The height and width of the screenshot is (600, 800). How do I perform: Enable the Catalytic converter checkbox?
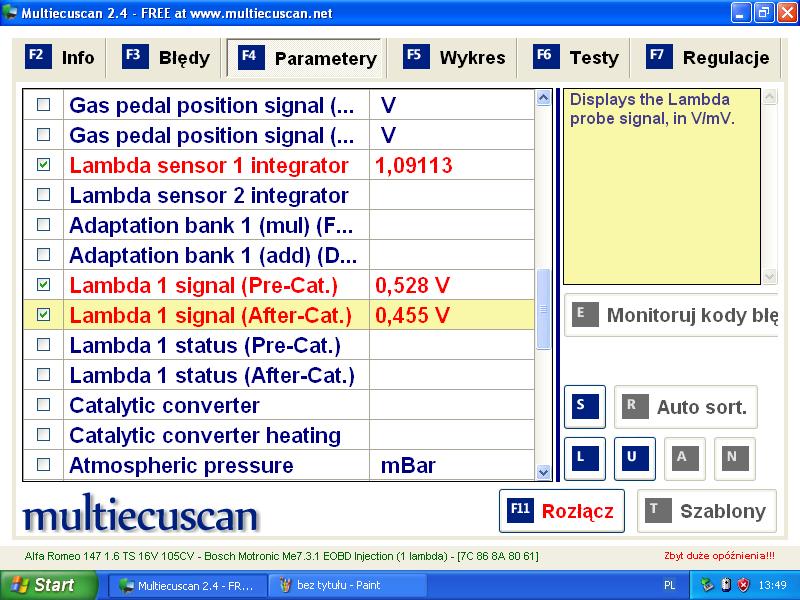point(44,405)
